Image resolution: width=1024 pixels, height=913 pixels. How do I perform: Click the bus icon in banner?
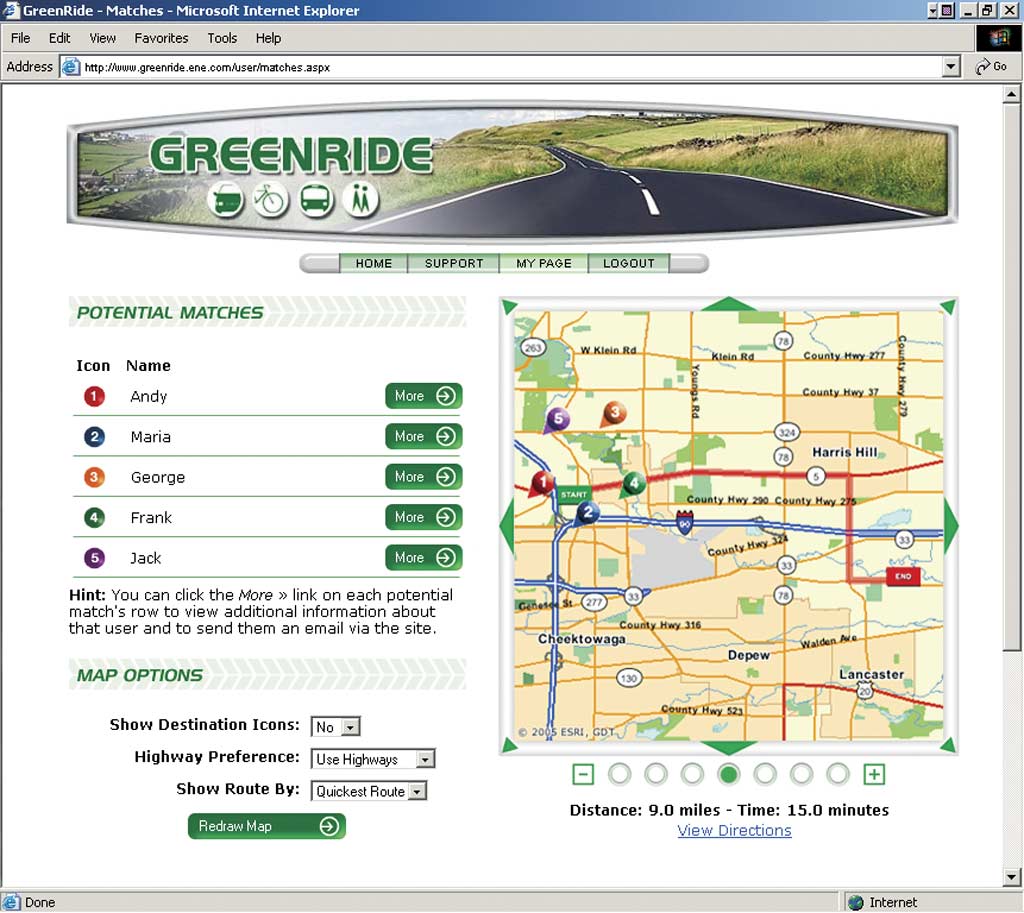315,199
